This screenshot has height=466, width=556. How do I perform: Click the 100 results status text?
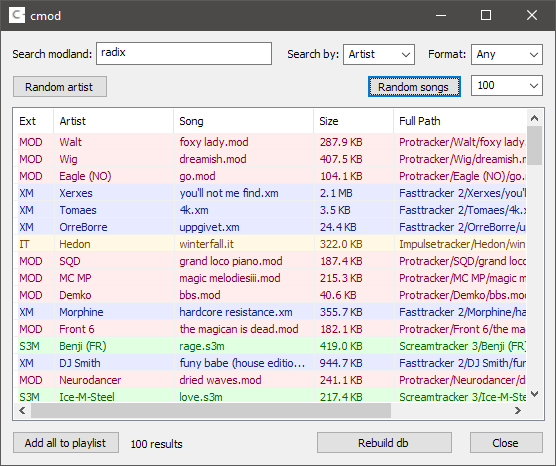[156, 444]
